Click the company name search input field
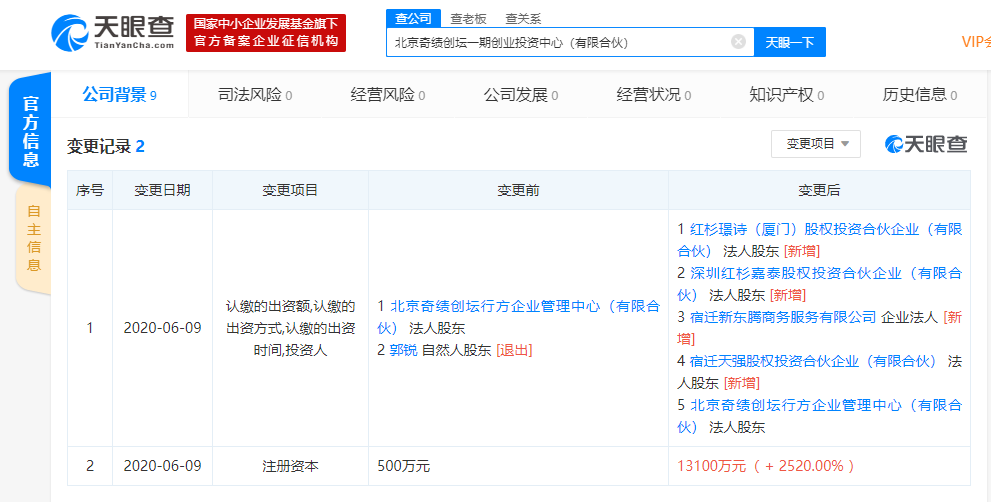The height and width of the screenshot is (502, 991). point(558,42)
